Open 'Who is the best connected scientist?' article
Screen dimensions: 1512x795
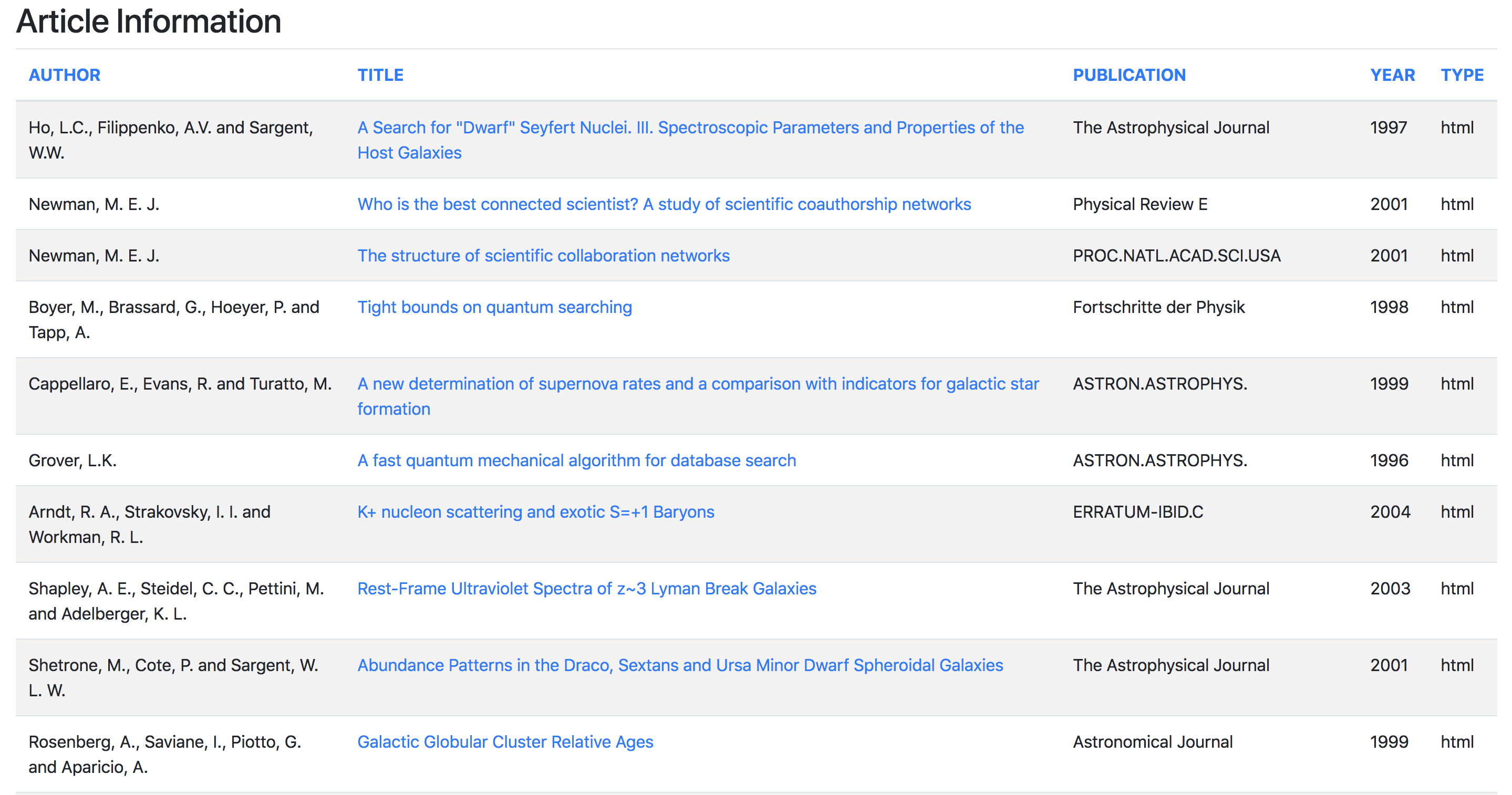coord(664,204)
